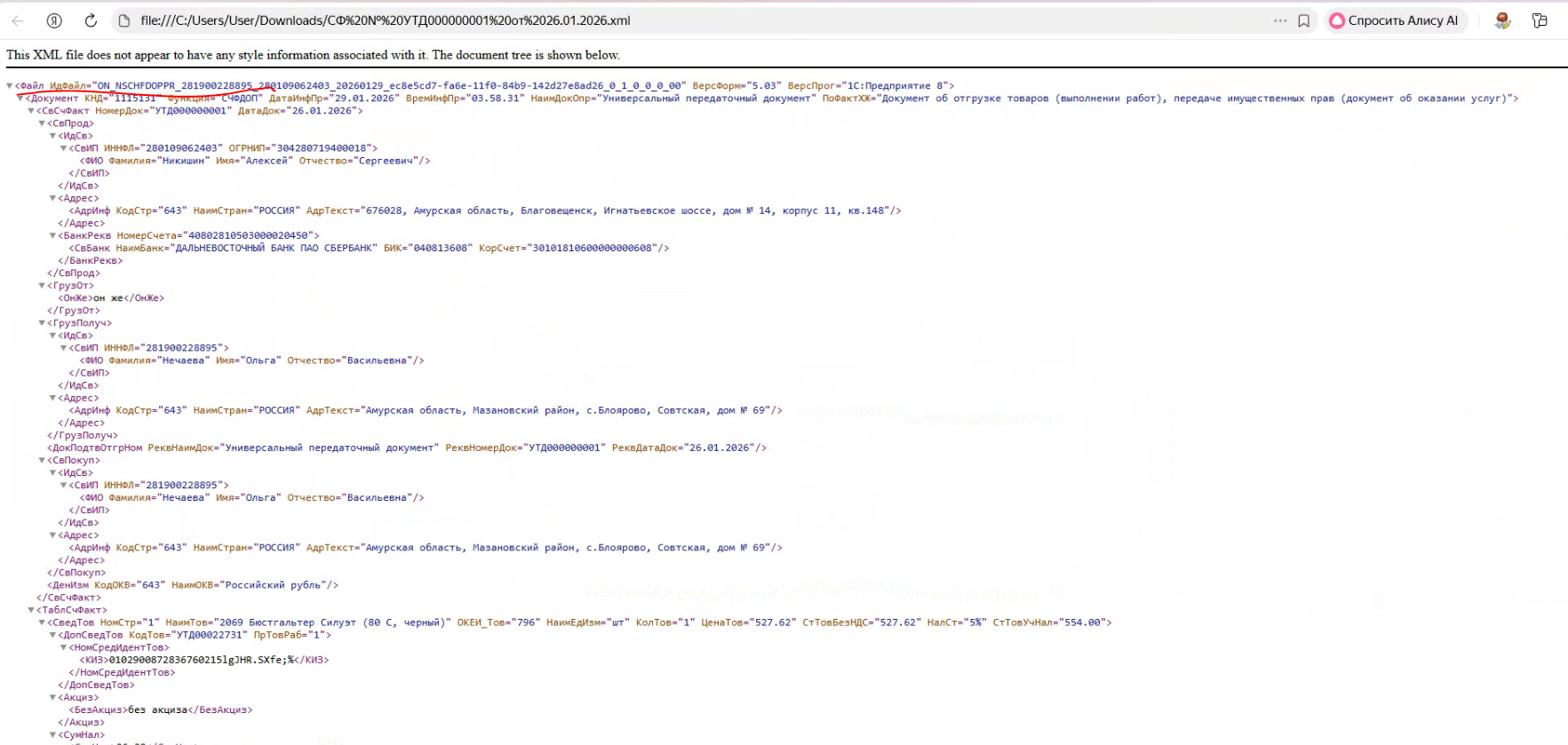Click product name "2069 Бюстгальтер Силуэт"

[x=288, y=622]
